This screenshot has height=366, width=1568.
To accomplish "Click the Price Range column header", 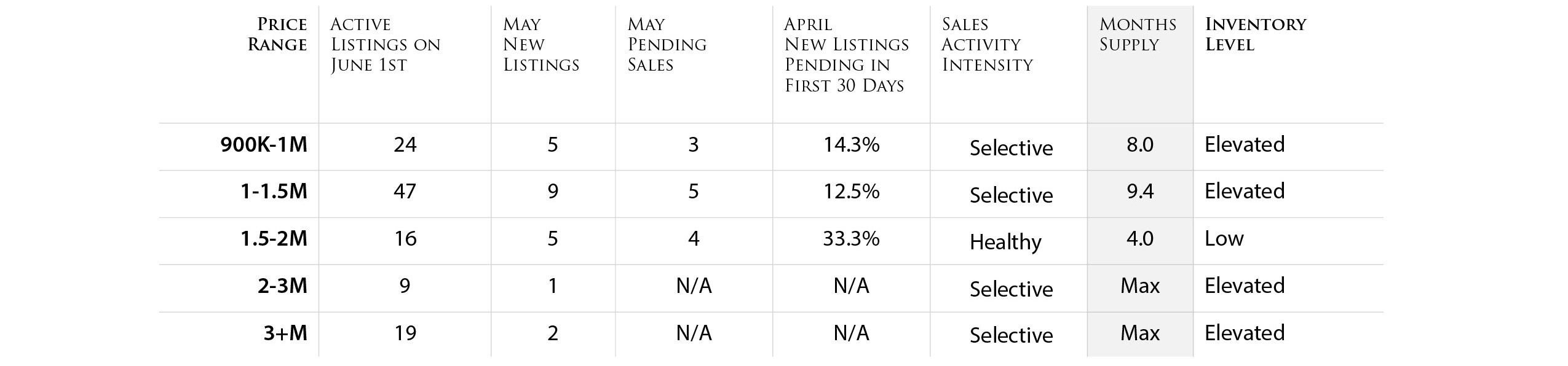I will 277,34.
